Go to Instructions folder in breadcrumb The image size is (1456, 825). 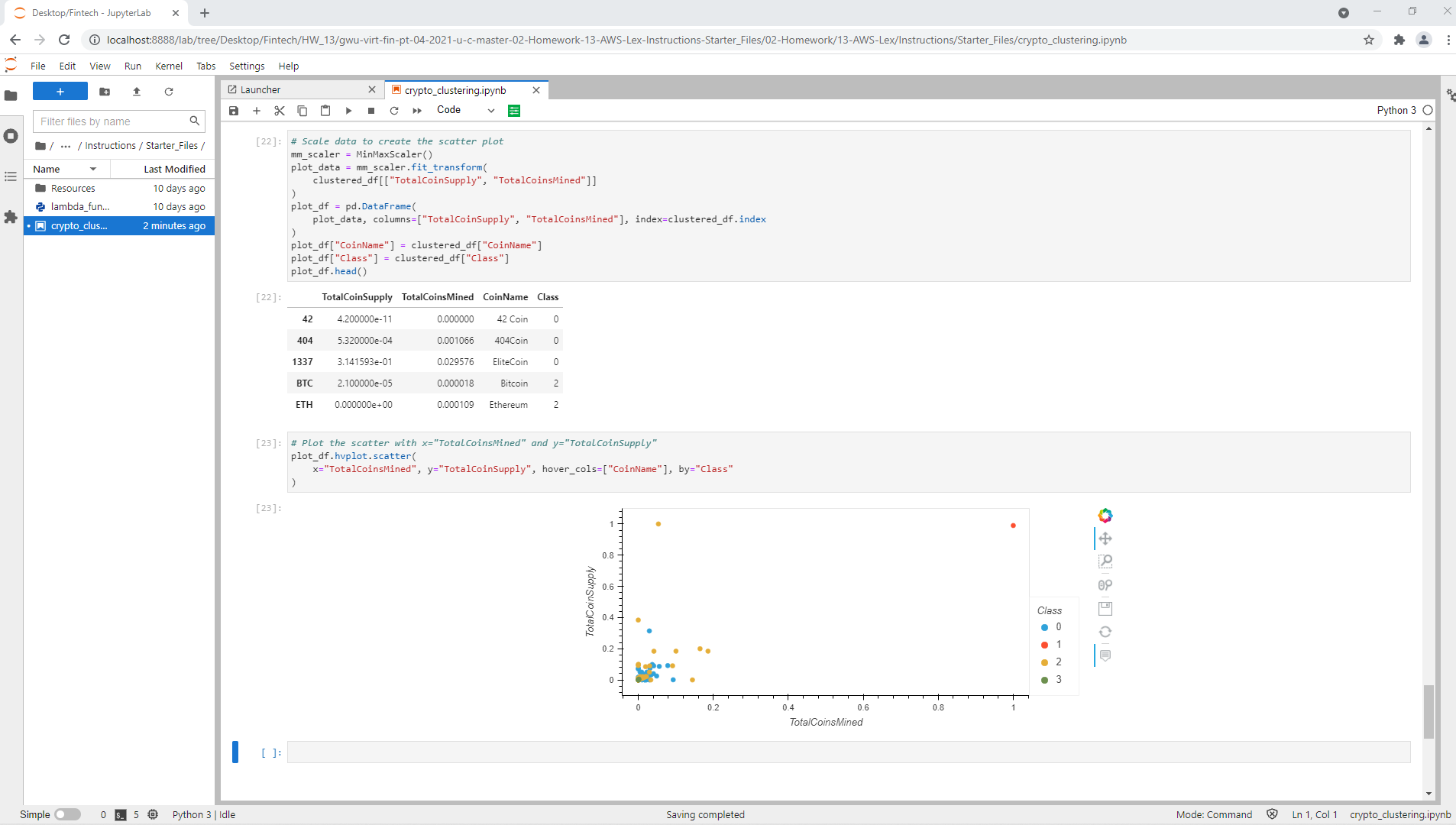pos(110,146)
